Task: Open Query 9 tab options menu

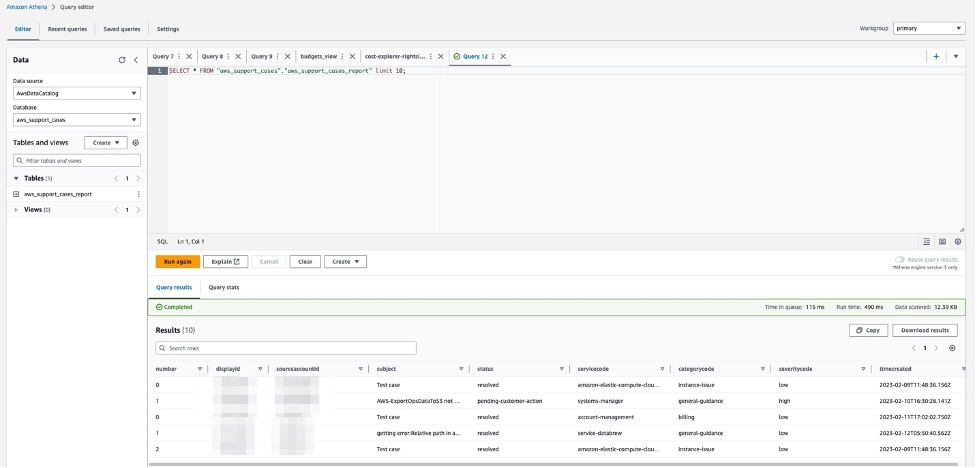Action: point(278,57)
